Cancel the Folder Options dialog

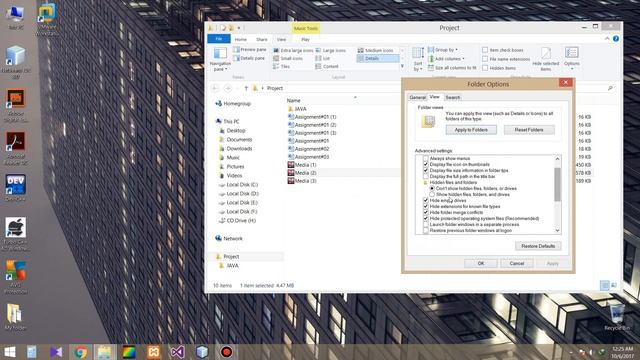(517, 264)
